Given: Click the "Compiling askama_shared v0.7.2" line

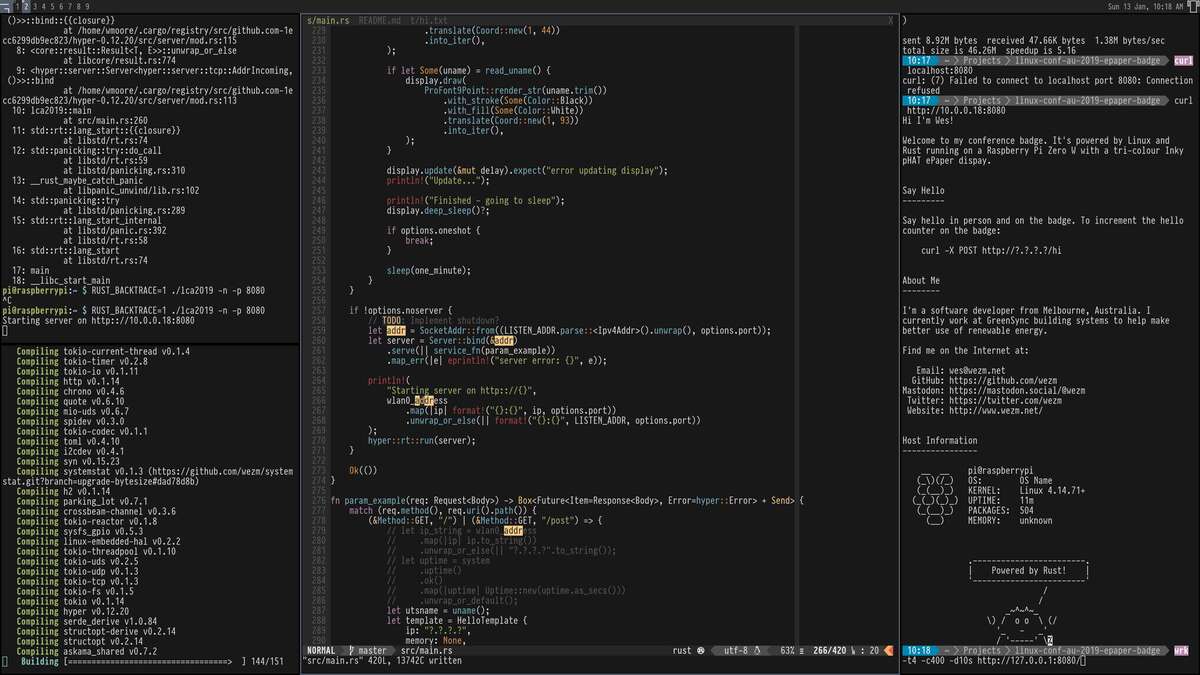Looking at the screenshot, I should point(86,651).
